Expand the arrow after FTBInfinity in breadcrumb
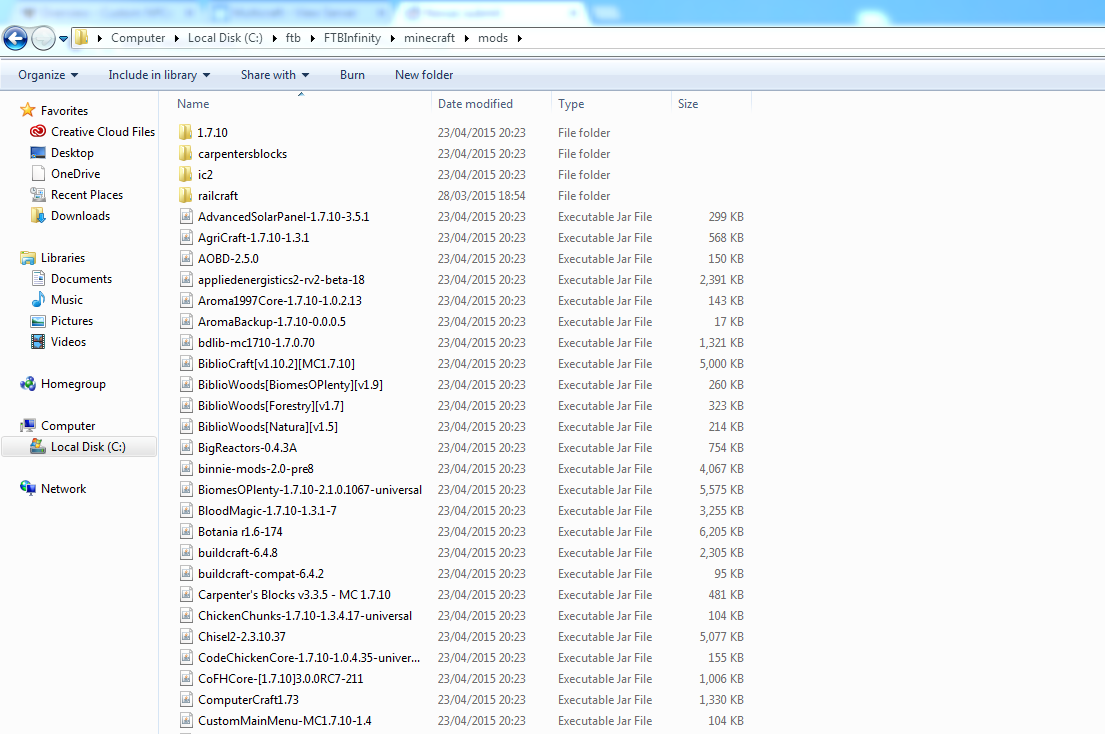1105x734 pixels. [393, 38]
